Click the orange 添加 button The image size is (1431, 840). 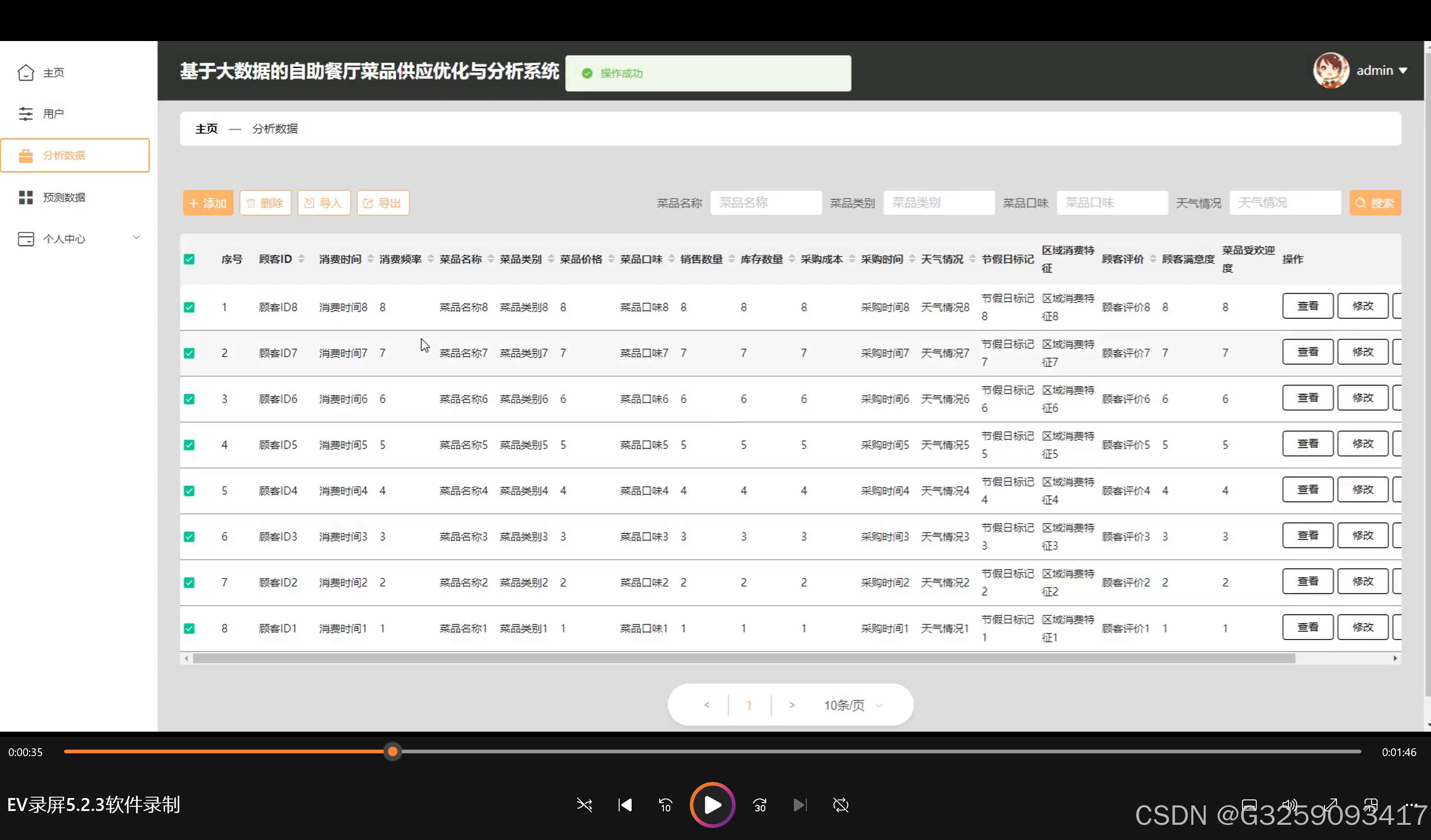(x=208, y=203)
